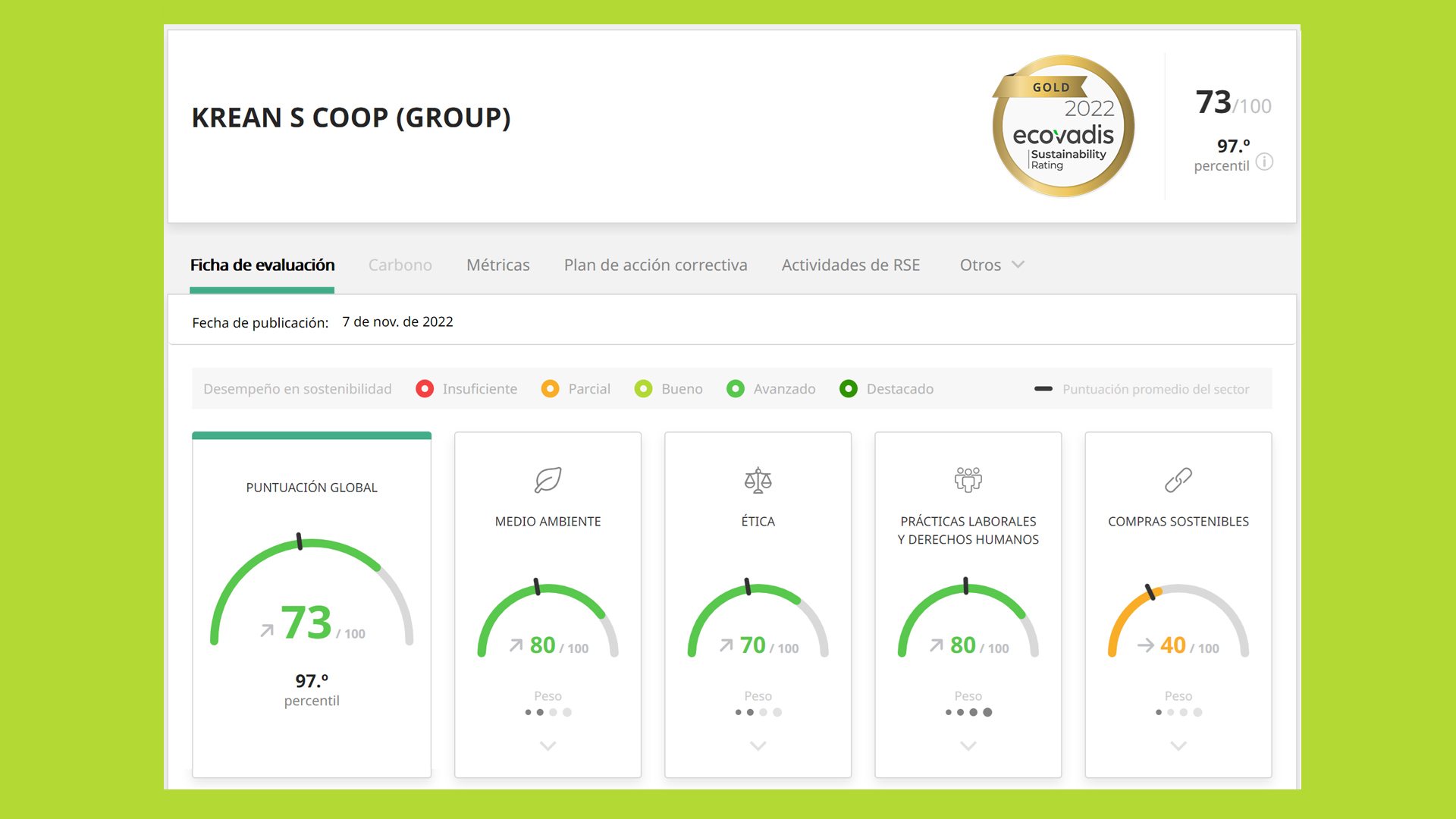Open the Plan de acción correctiva tab
The image size is (1456, 819).
tap(655, 265)
